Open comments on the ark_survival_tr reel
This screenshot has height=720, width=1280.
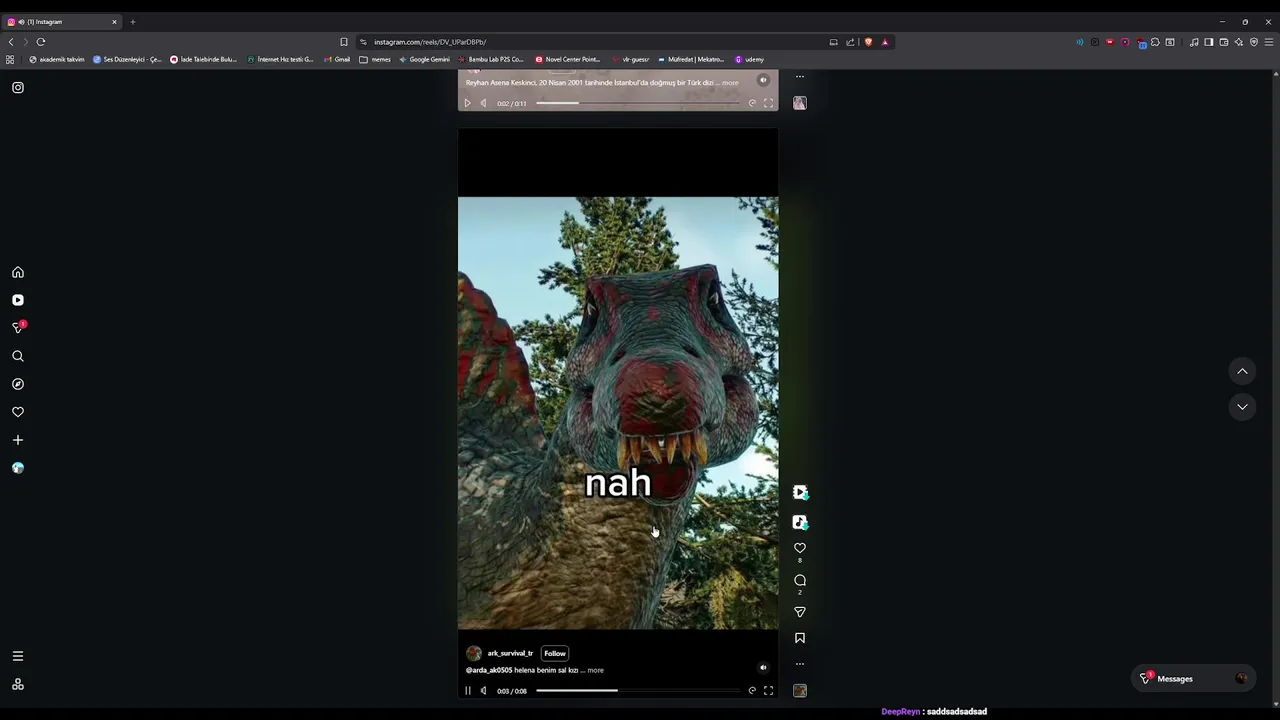click(800, 580)
